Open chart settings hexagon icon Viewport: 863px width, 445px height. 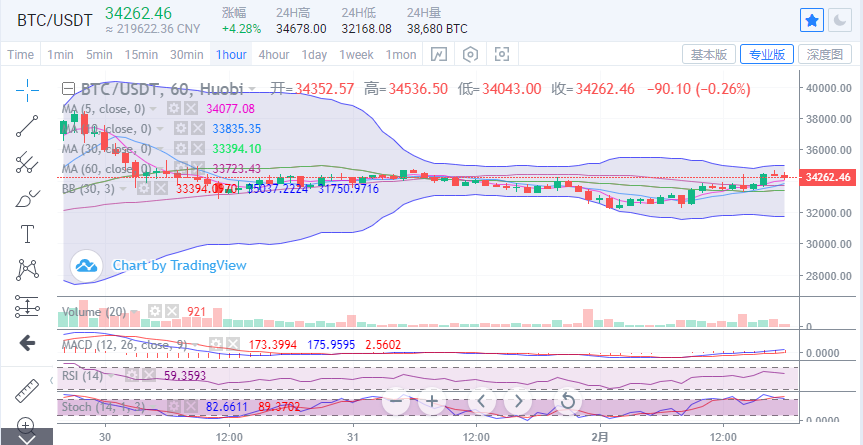point(470,54)
